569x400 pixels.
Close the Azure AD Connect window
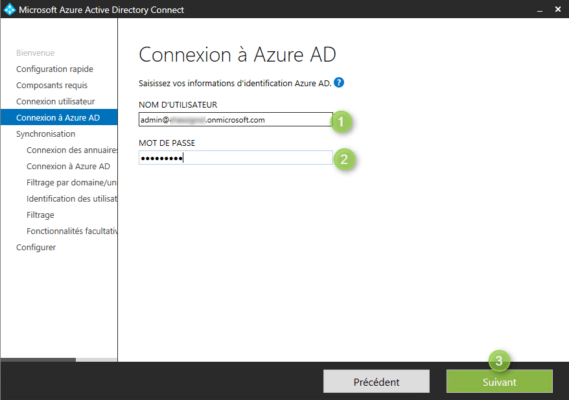point(558,9)
